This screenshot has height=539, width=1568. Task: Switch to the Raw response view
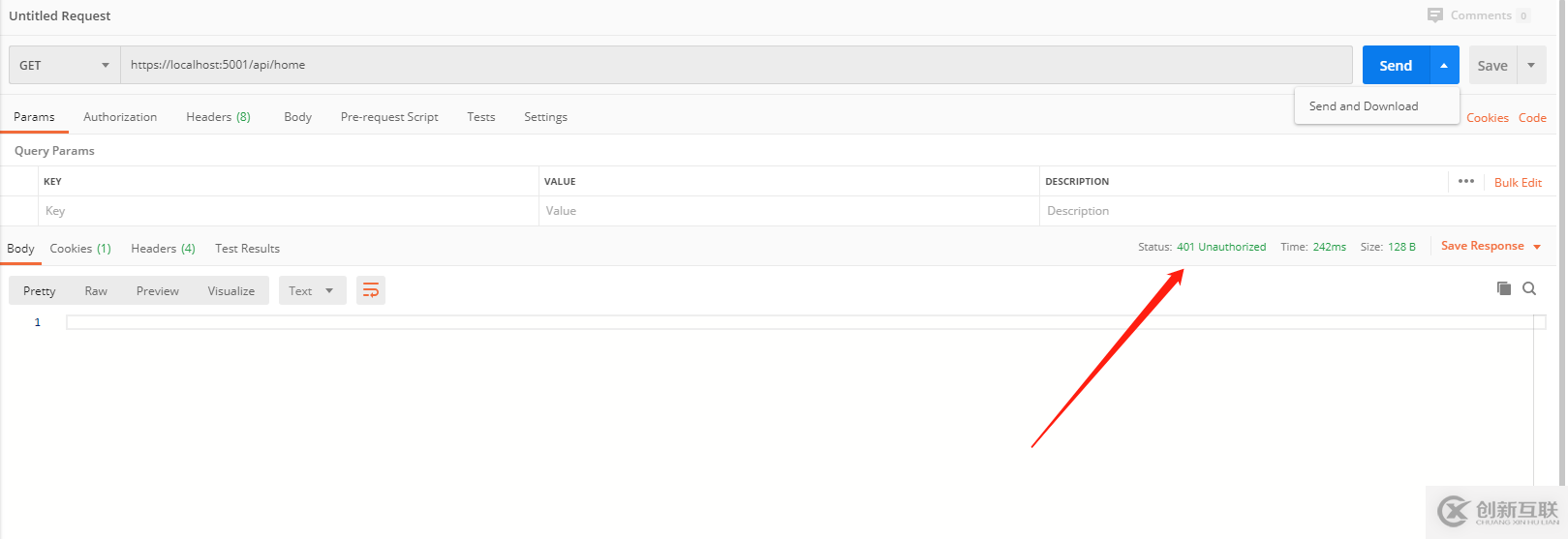(96, 291)
